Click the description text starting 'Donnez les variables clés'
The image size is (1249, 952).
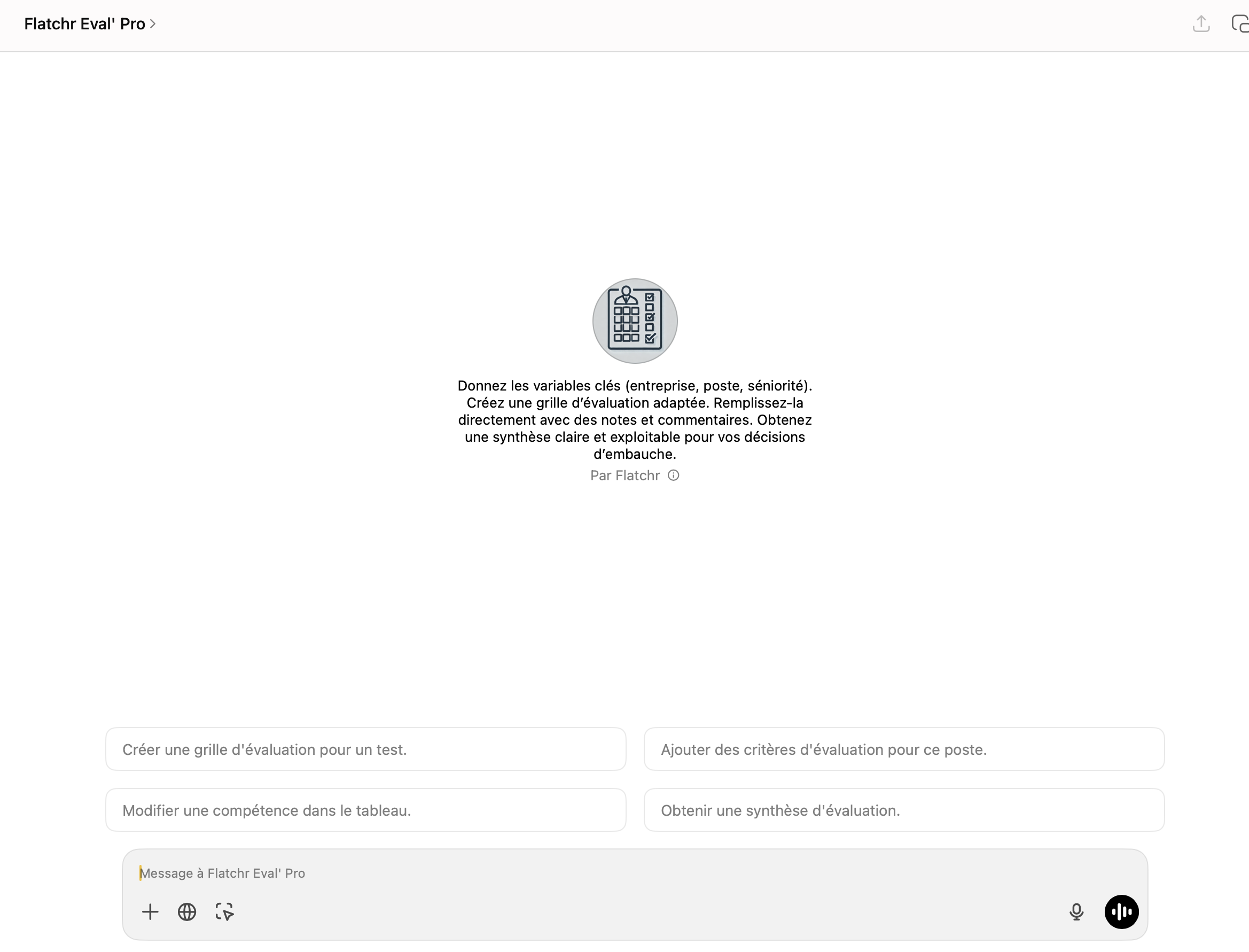(x=635, y=420)
